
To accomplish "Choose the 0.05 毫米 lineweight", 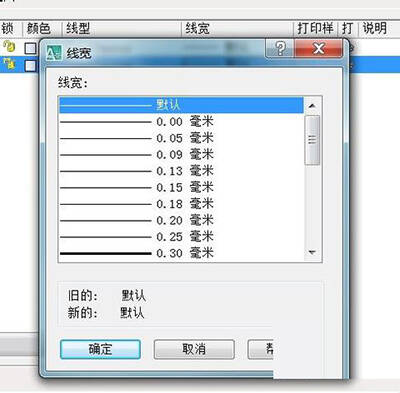I will [x=181, y=138].
